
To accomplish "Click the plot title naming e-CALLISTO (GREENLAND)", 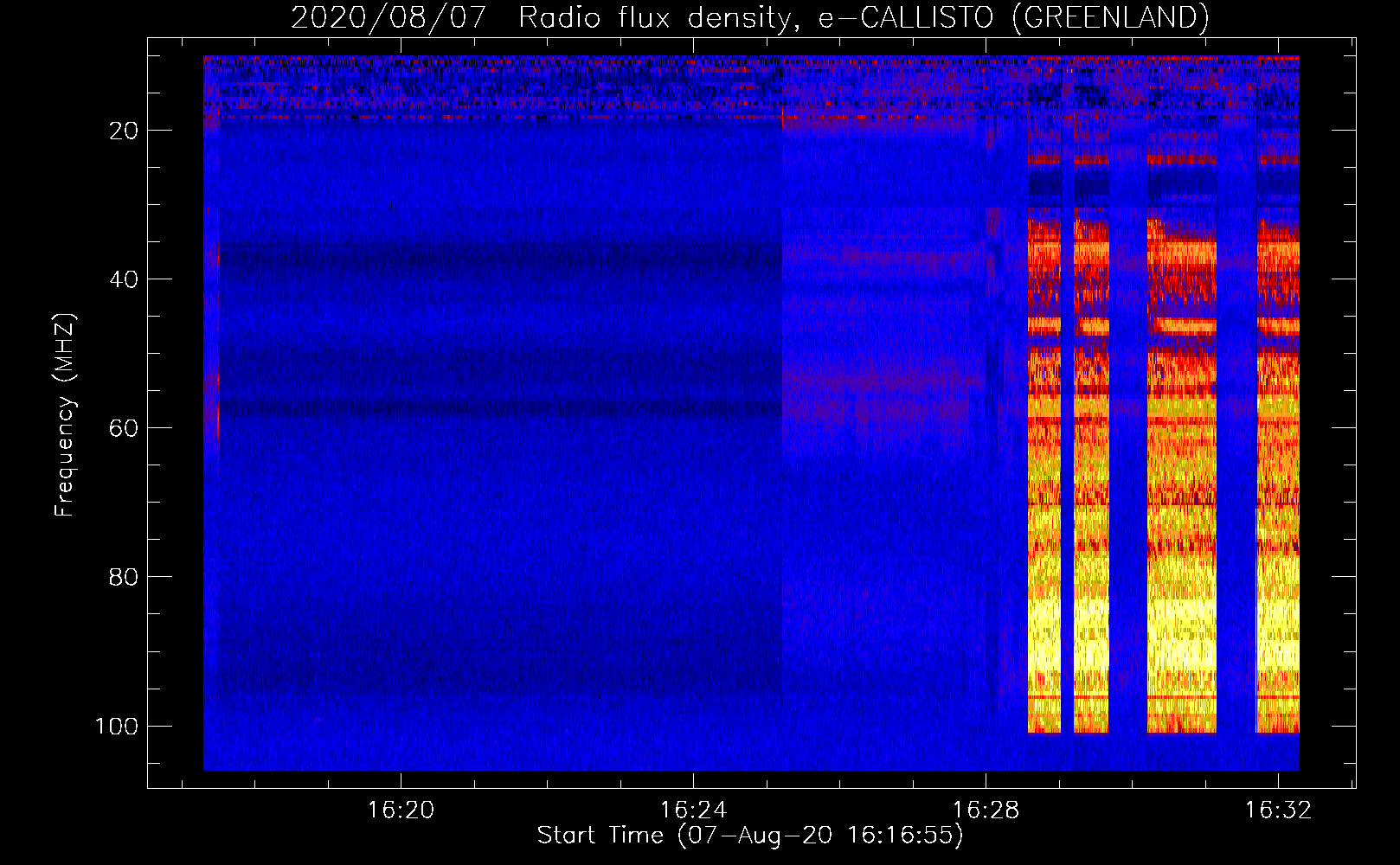I will (749, 17).
